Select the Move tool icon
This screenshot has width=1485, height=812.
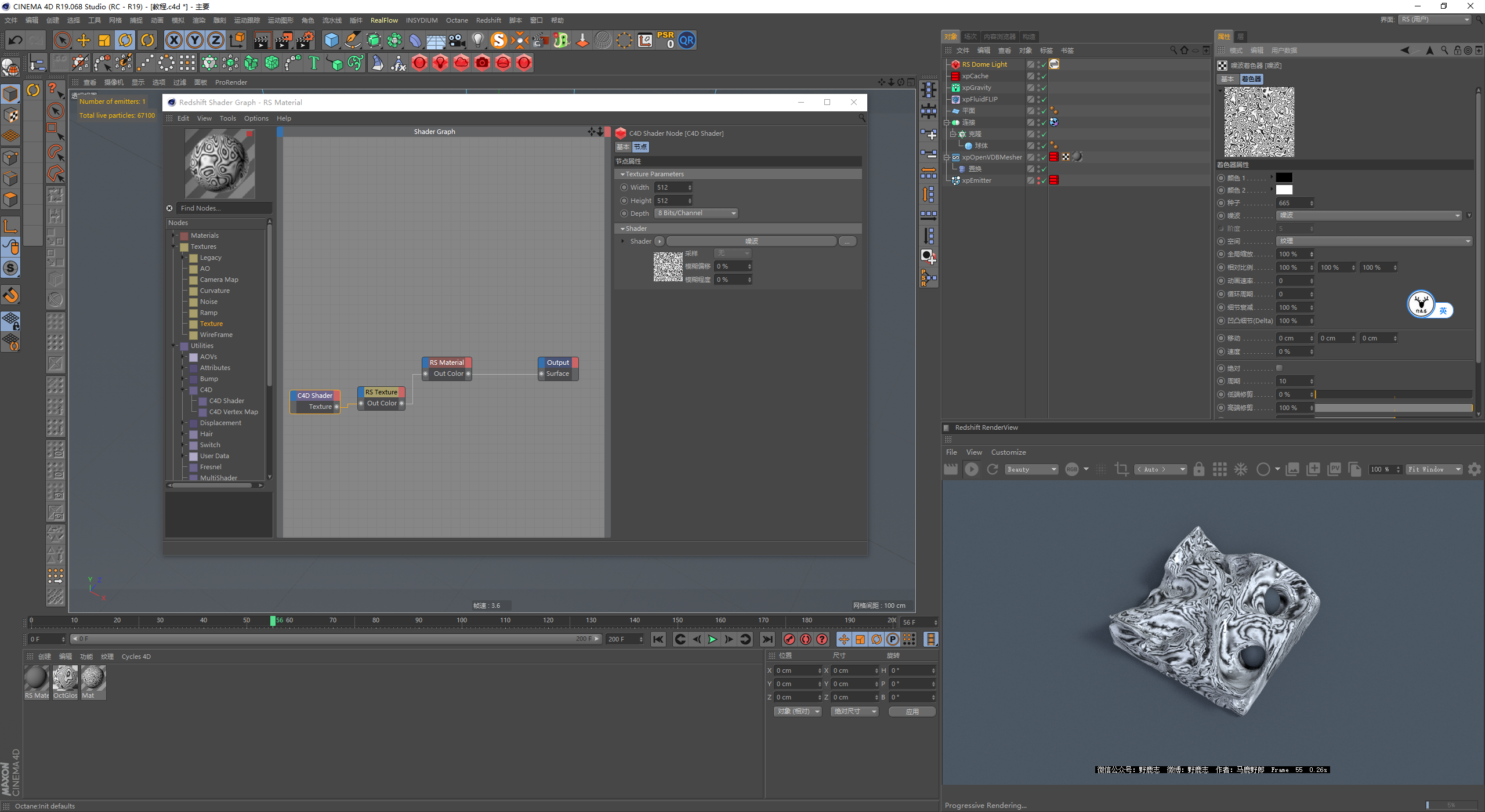[84, 40]
